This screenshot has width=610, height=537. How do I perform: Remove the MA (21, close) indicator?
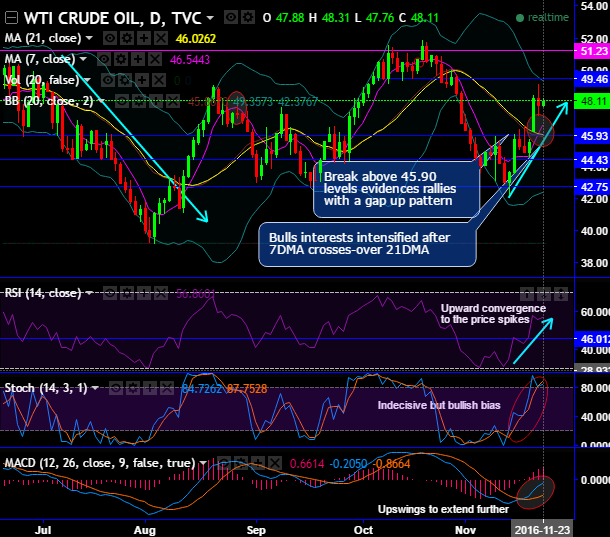pyautogui.click(x=161, y=38)
